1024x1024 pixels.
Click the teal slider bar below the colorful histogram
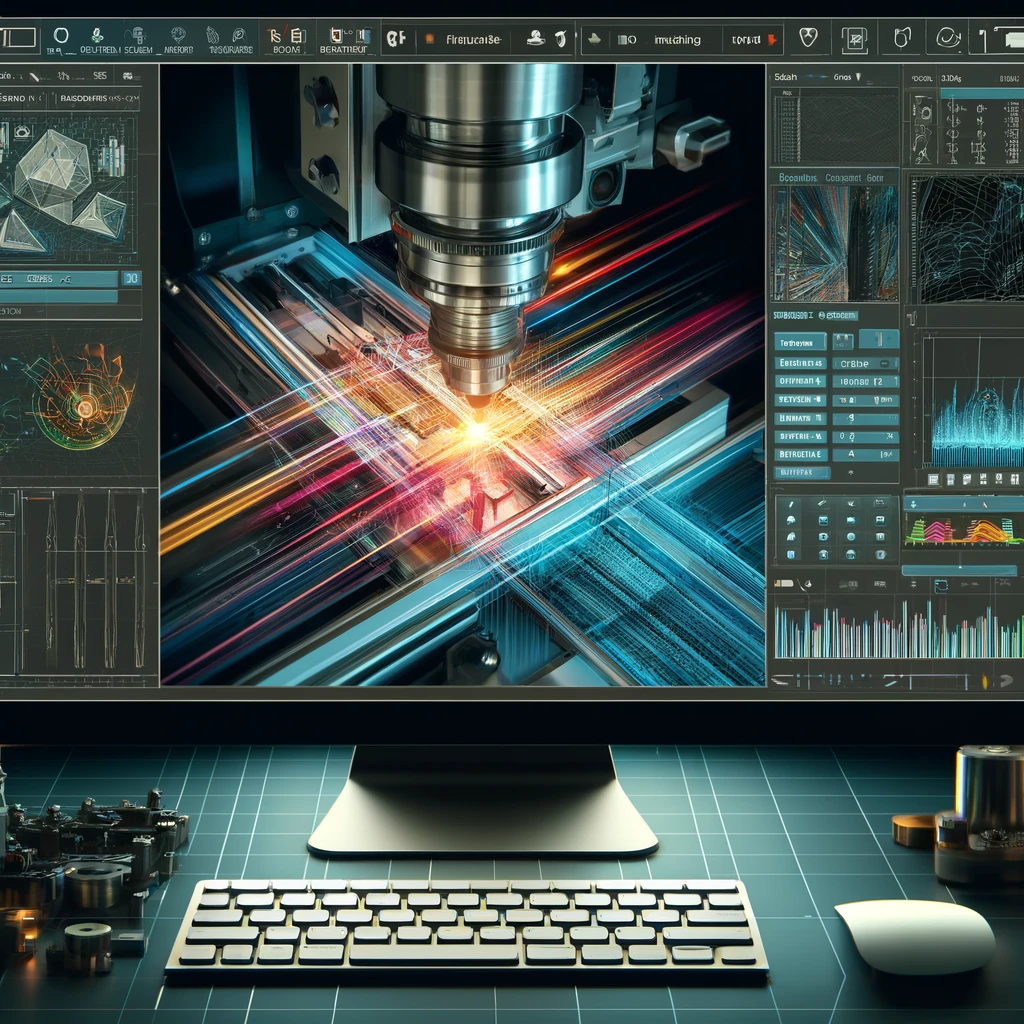tap(958, 570)
